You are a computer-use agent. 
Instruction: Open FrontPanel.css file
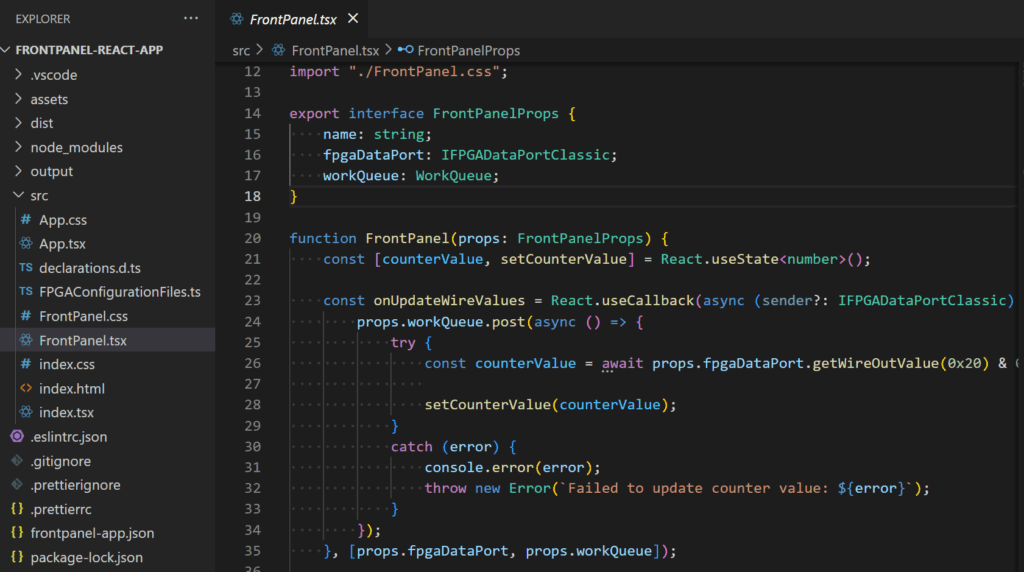coord(83,317)
